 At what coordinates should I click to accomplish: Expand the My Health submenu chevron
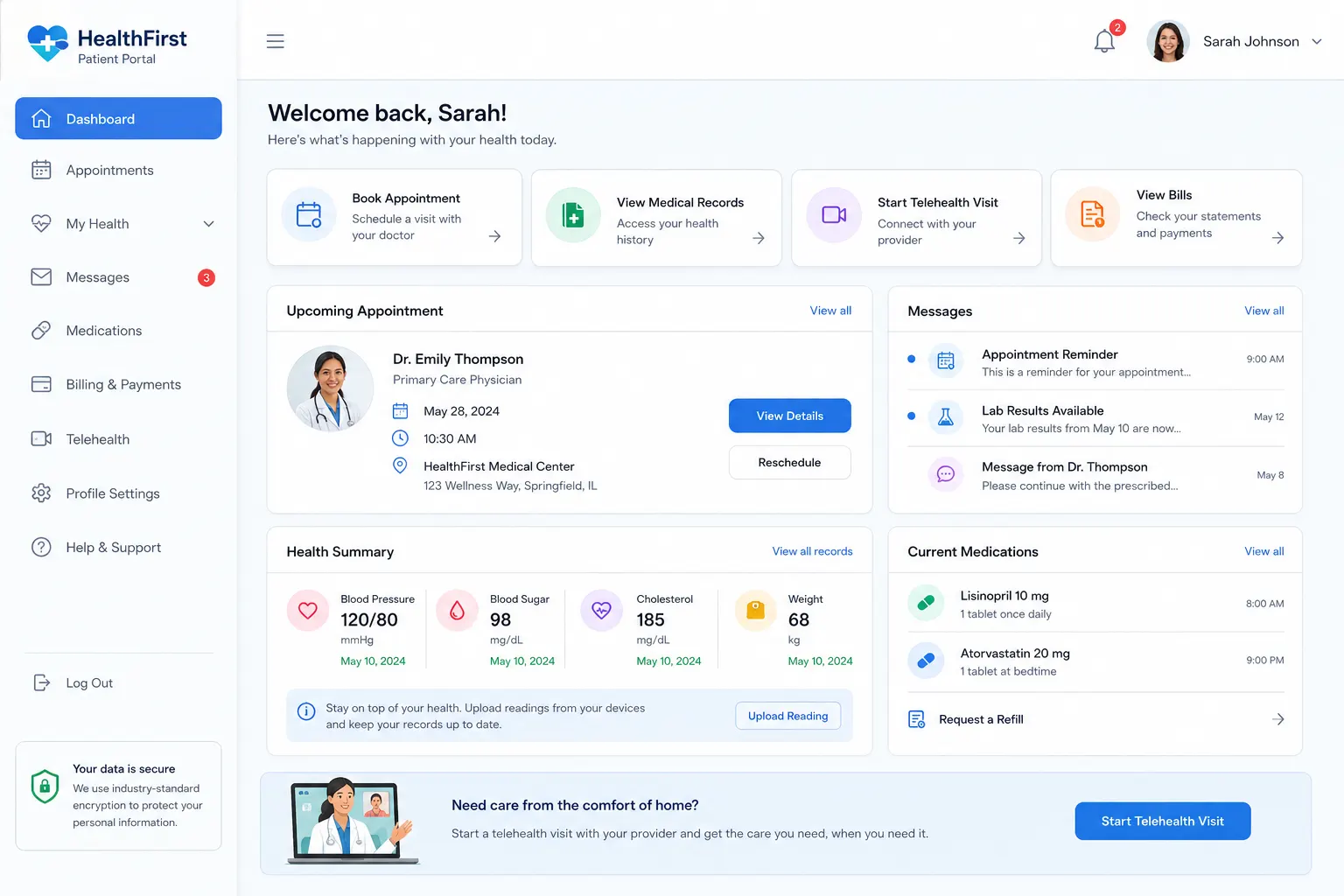(209, 224)
